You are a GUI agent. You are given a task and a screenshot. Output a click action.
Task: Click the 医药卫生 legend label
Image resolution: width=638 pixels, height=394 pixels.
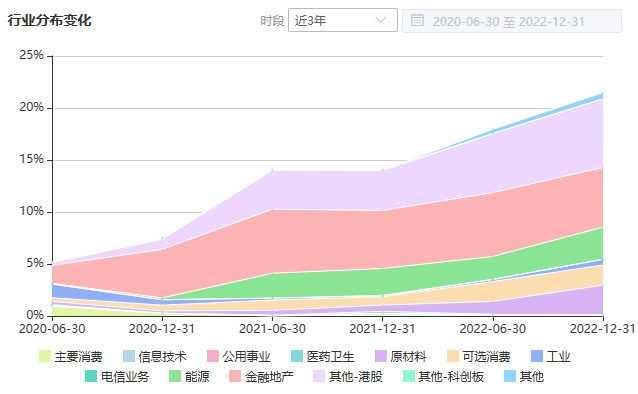point(330,357)
